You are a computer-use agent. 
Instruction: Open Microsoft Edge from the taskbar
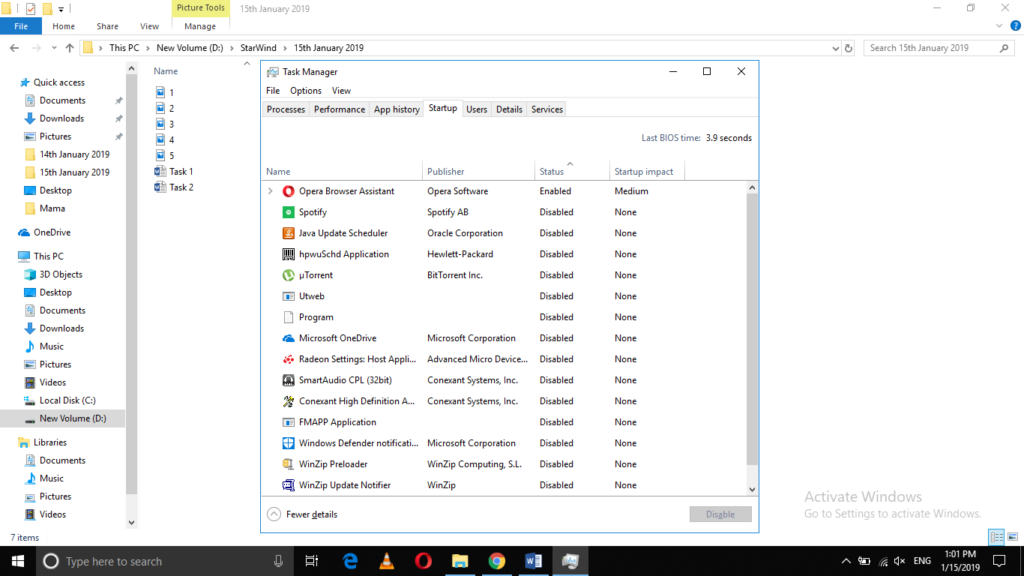click(x=350, y=561)
